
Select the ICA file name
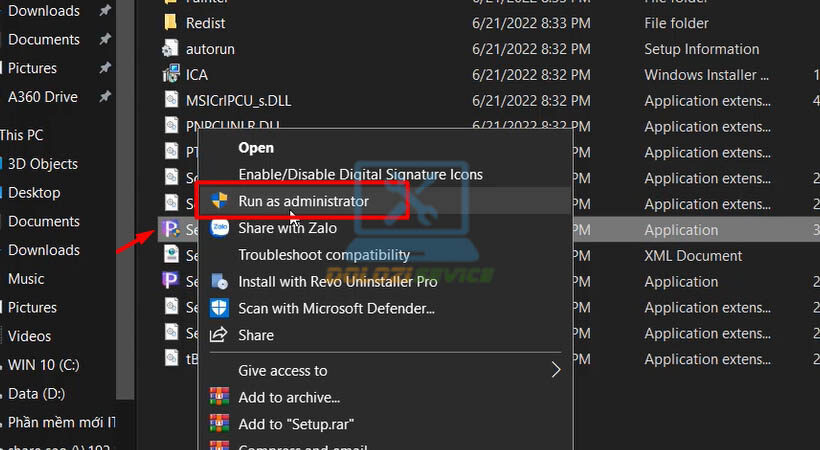click(197, 75)
